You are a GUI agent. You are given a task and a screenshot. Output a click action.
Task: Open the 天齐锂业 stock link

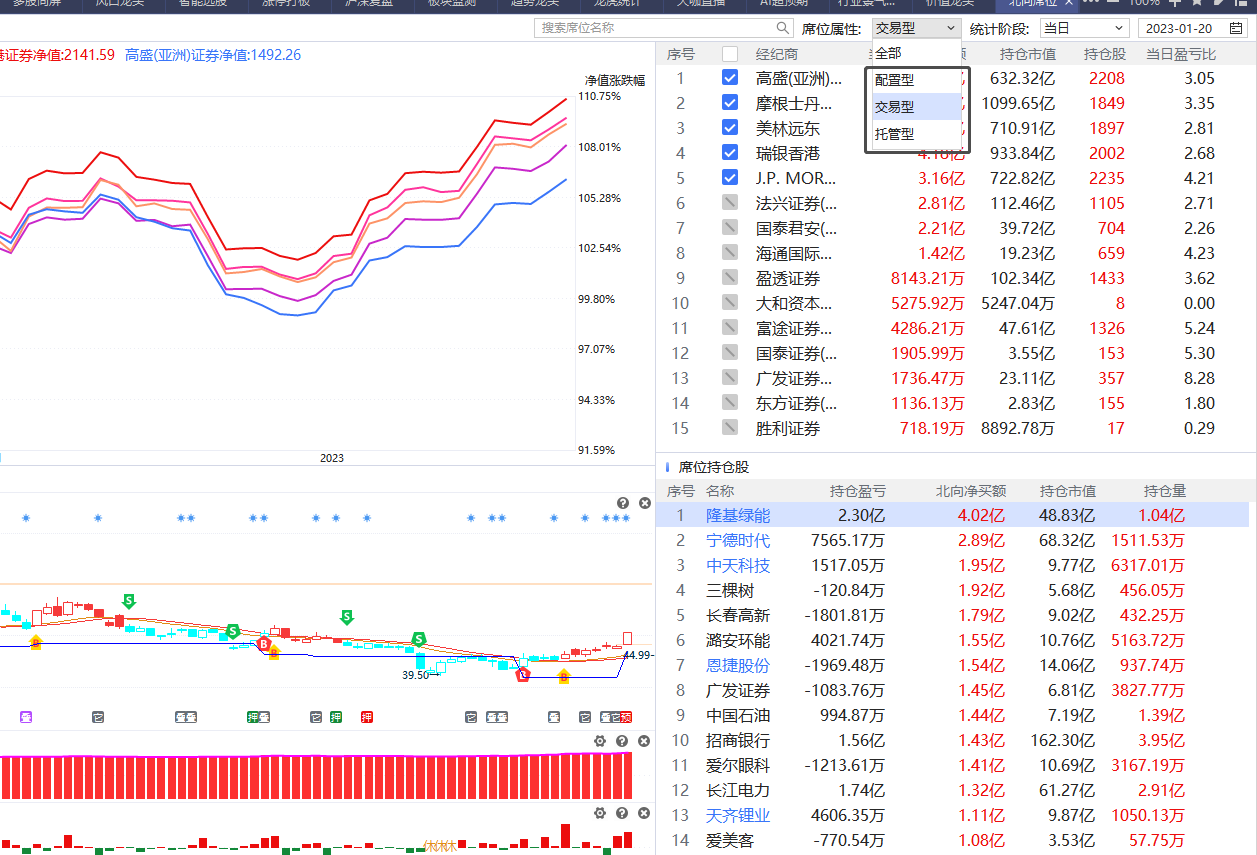click(x=738, y=815)
